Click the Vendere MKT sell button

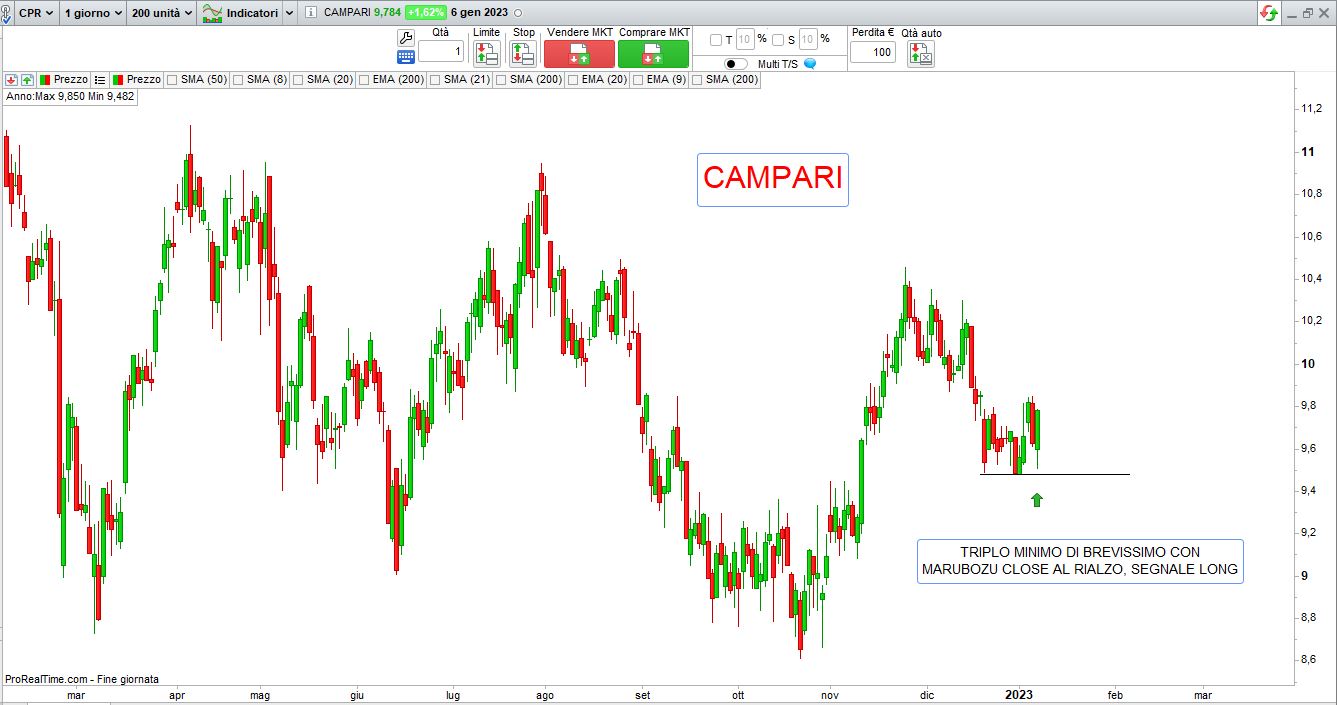tap(579, 54)
